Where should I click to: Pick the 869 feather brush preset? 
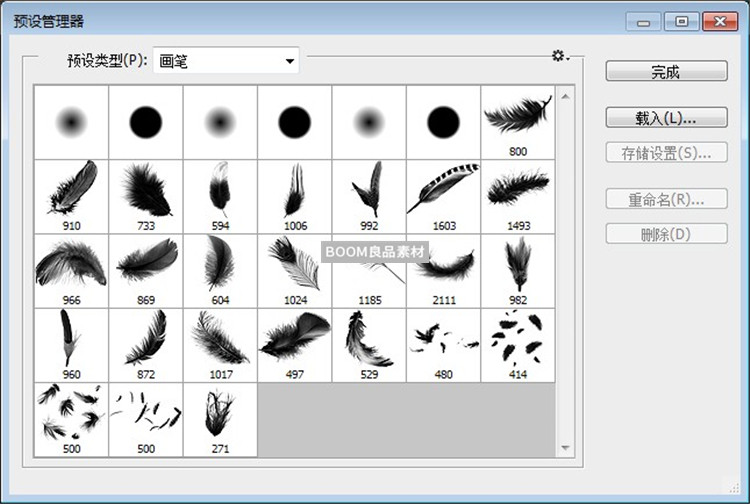146,271
